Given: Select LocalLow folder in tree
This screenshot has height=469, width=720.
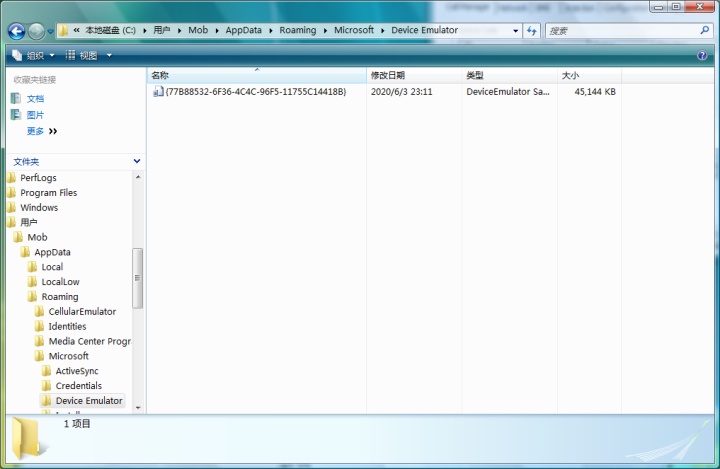Looking at the screenshot, I should (x=60, y=282).
